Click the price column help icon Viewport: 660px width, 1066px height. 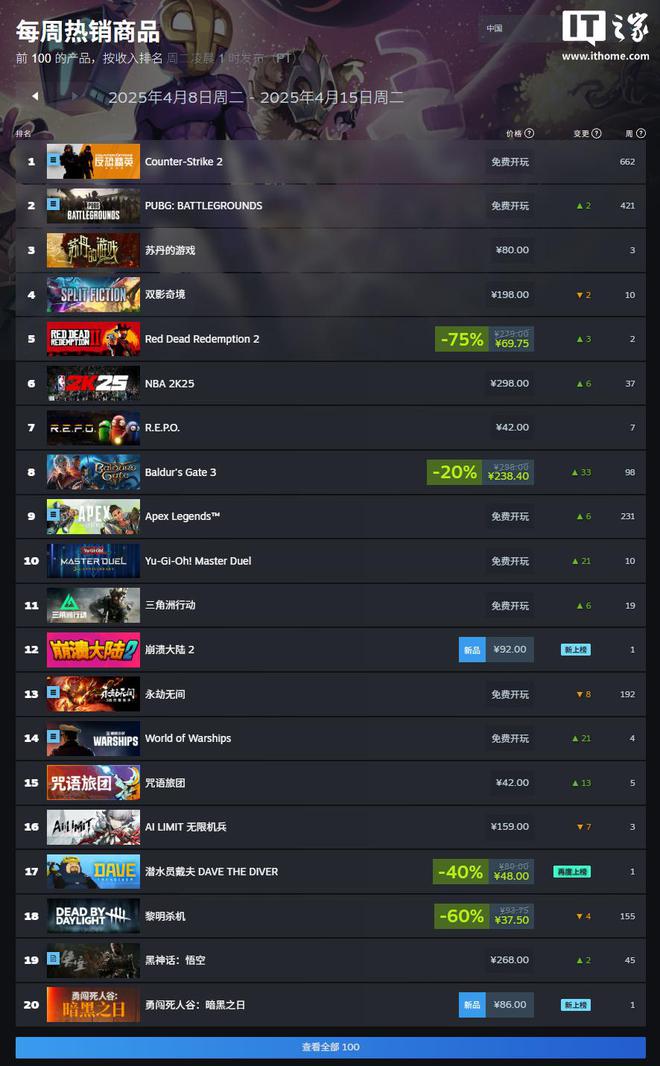529,133
